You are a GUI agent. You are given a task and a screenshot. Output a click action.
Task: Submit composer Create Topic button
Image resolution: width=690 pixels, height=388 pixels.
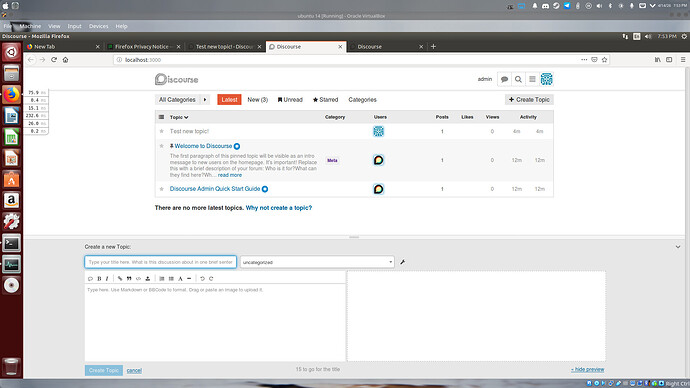[103, 370]
